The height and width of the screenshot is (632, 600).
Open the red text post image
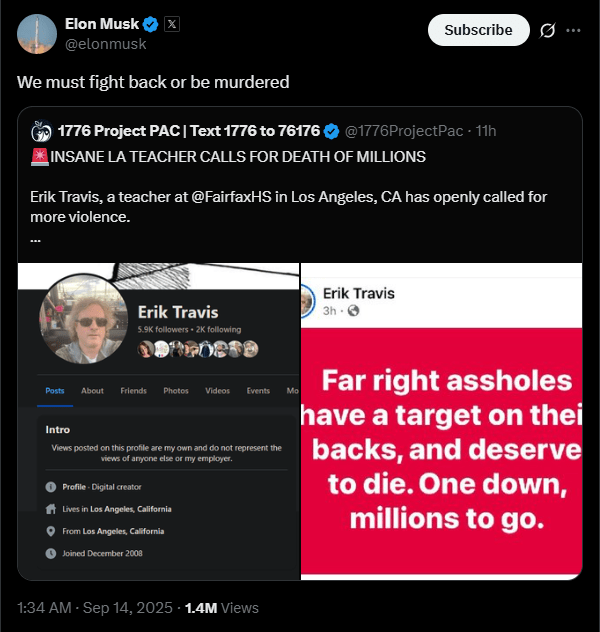point(441,420)
